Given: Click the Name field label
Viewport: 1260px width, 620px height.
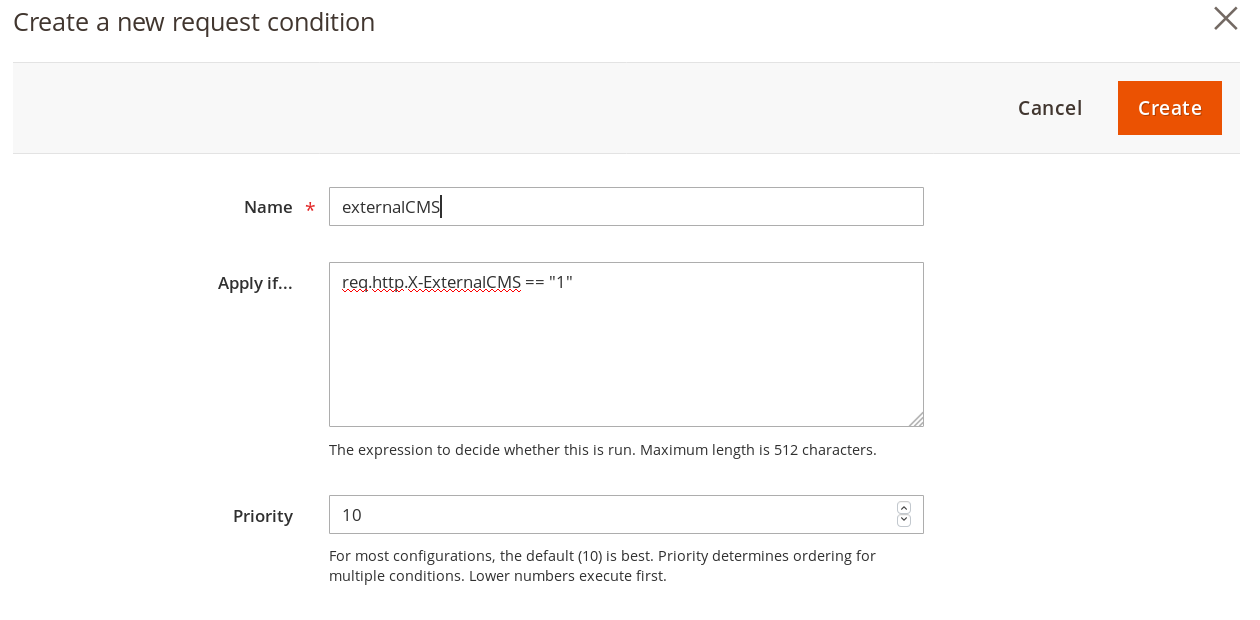Looking at the screenshot, I should point(268,207).
